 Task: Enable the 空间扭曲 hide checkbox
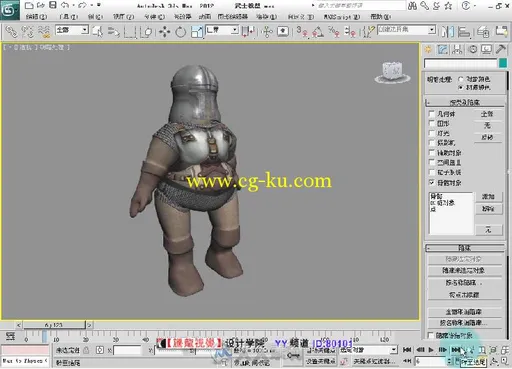tap(431, 162)
